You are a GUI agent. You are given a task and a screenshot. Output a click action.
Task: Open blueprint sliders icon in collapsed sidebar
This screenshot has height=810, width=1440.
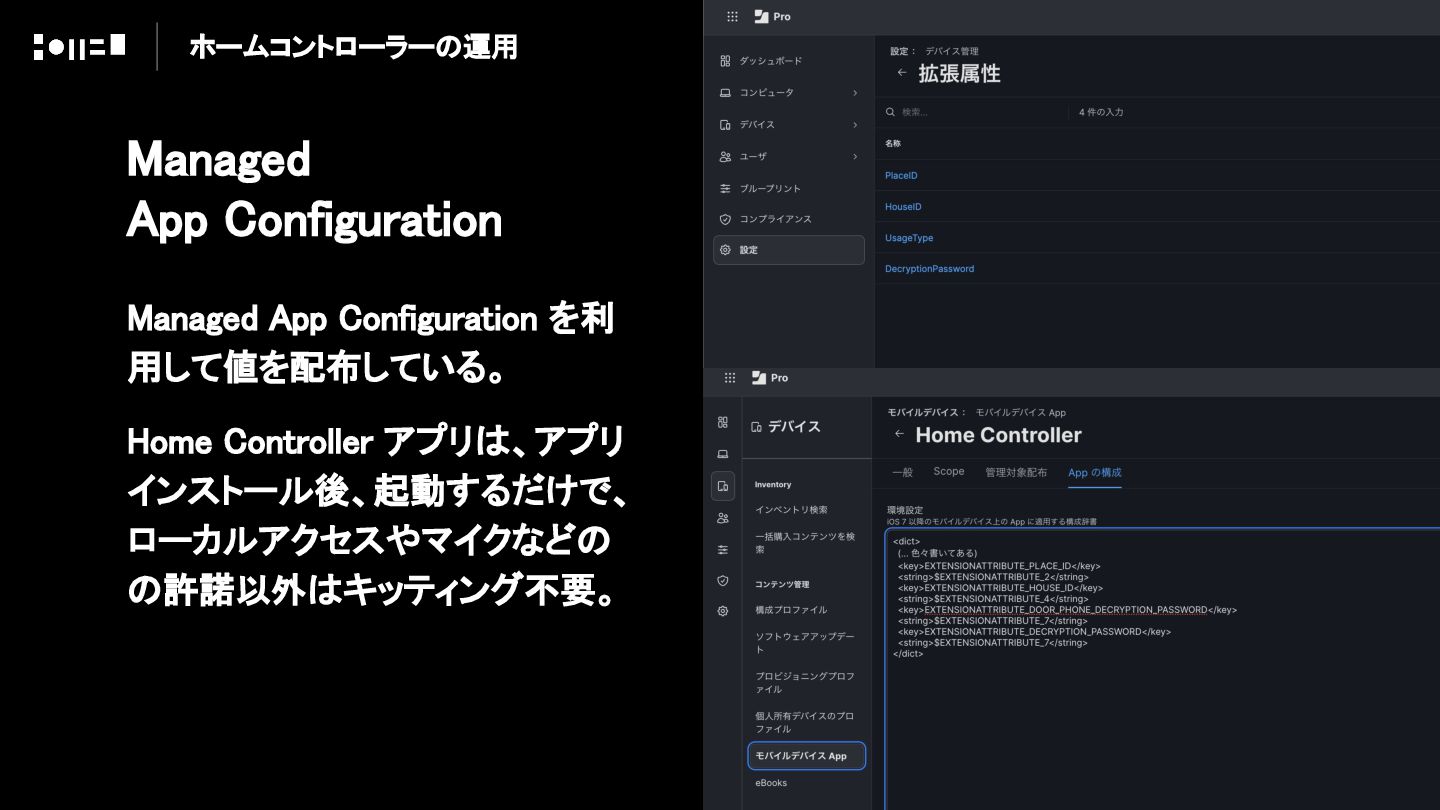coord(723,550)
